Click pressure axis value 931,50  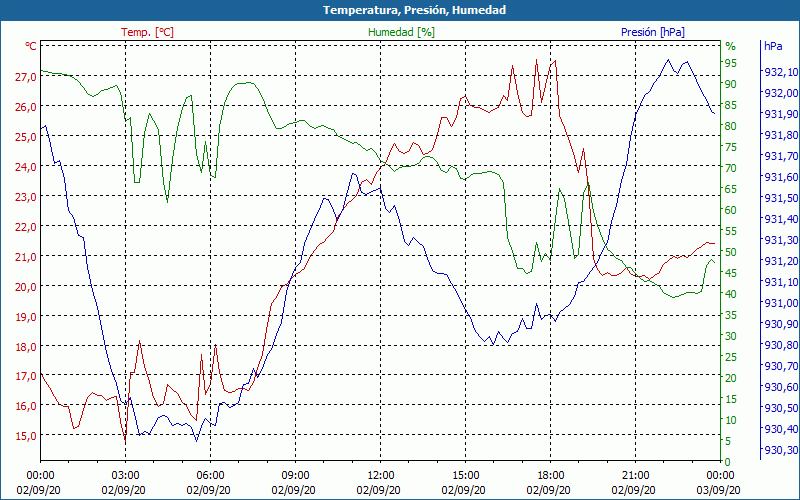pyautogui.click(x=781, y=198)
